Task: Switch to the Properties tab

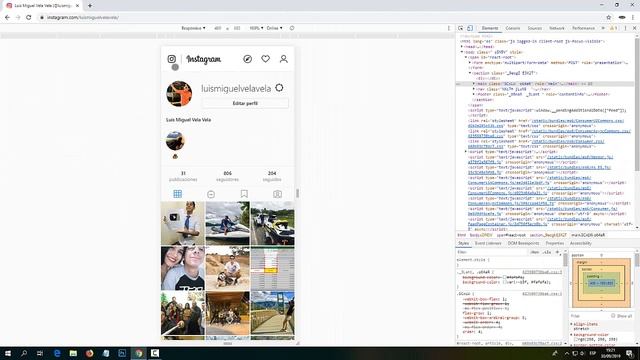Action: (x=555, y=243)
